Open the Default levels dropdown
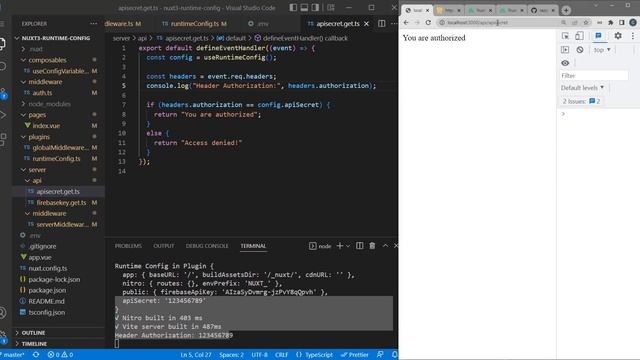 pyautogui.click(x=582, y=88)
